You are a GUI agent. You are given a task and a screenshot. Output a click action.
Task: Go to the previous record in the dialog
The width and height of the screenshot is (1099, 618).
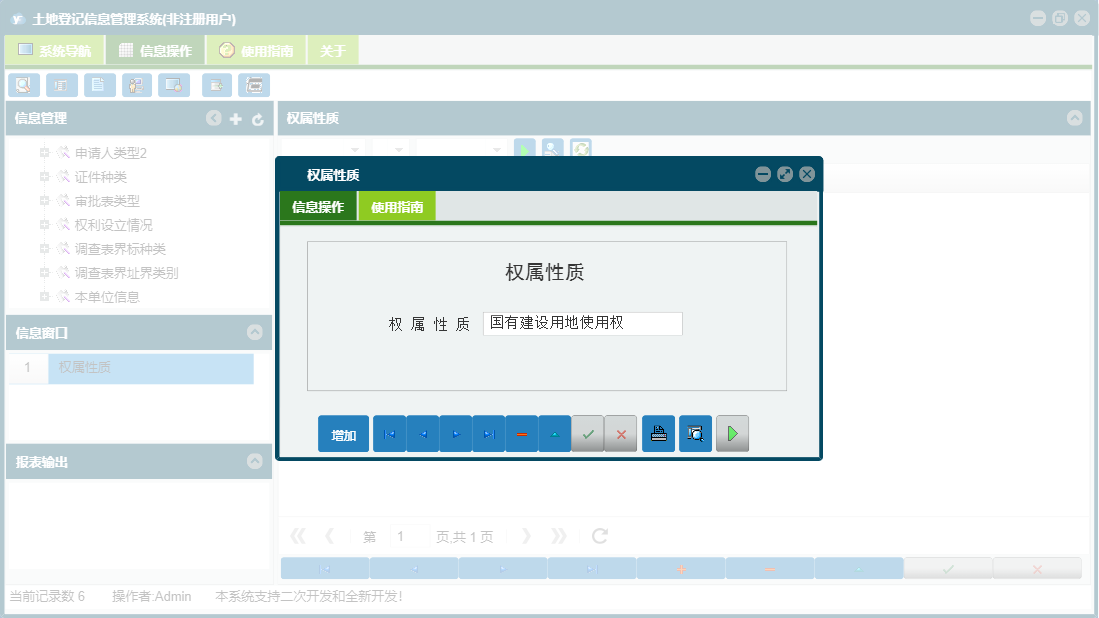coord(422,433)
